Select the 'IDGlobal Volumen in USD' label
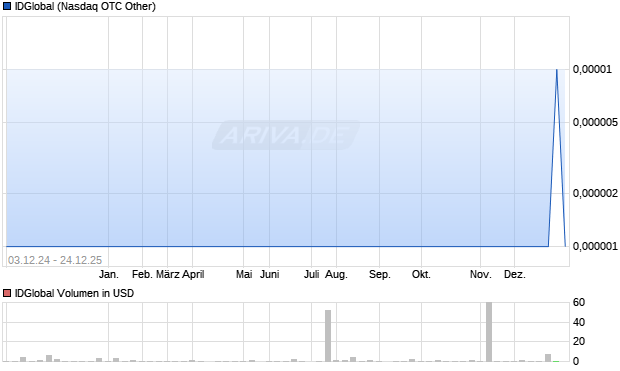This screenshot has width=620, height=371. click(x=74, y=293)
